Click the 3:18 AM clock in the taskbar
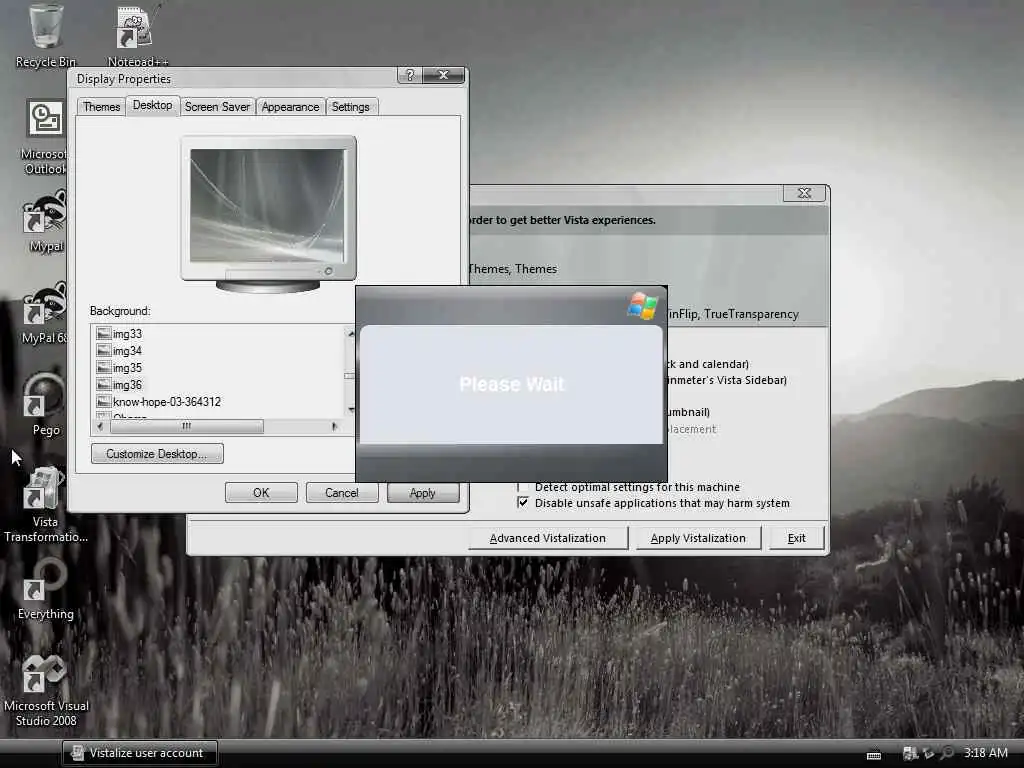 click(985, 753)
